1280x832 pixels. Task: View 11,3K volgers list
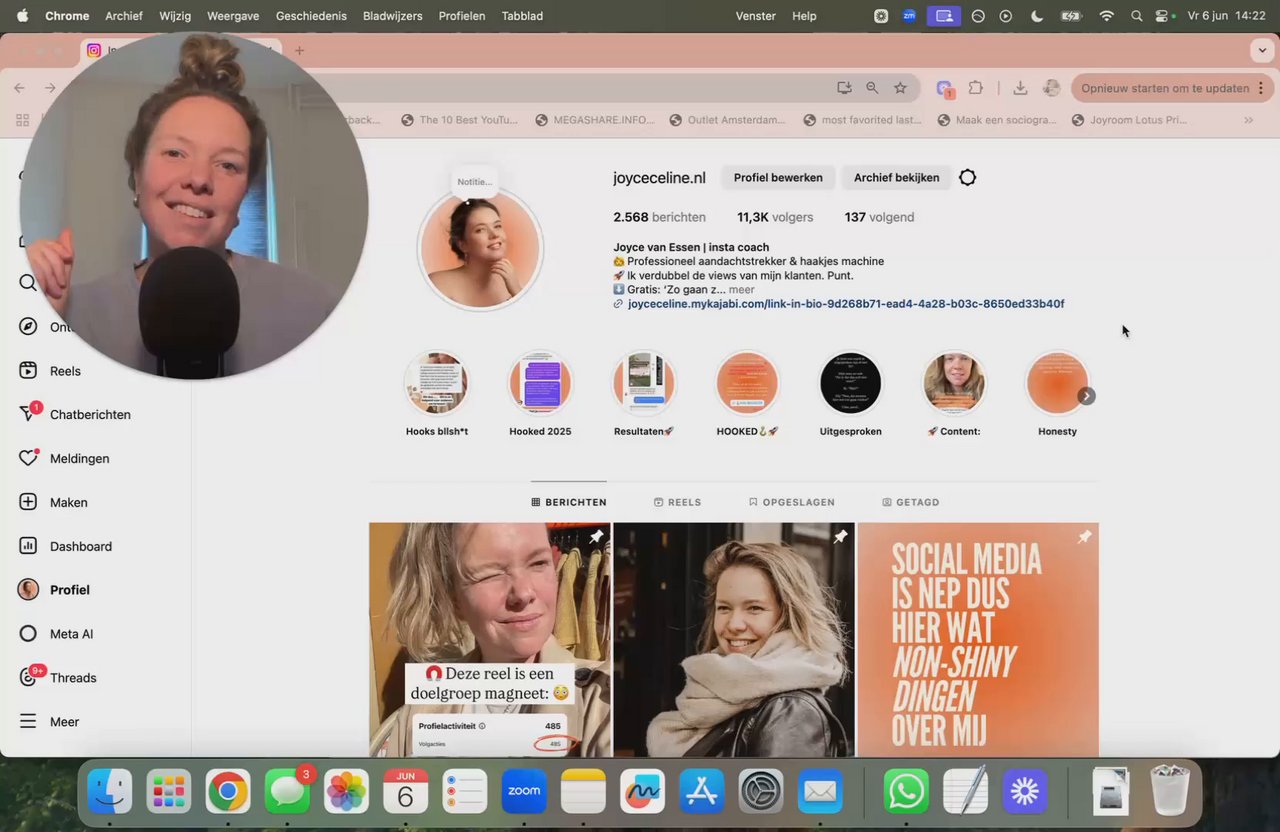pyautogui.click(x=775, y=217)
